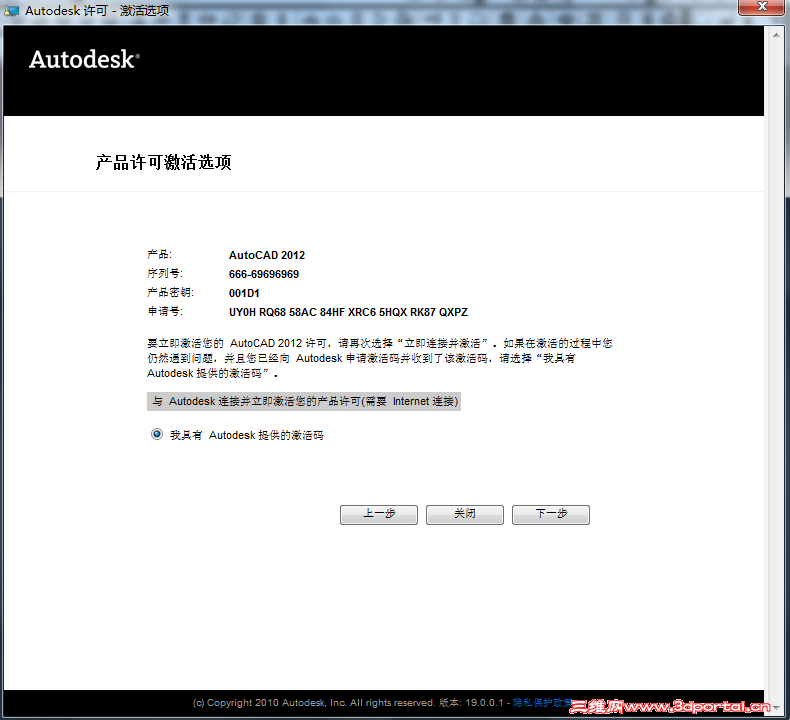
Task: Click the 申请号 label
Action: click(165, 311)
